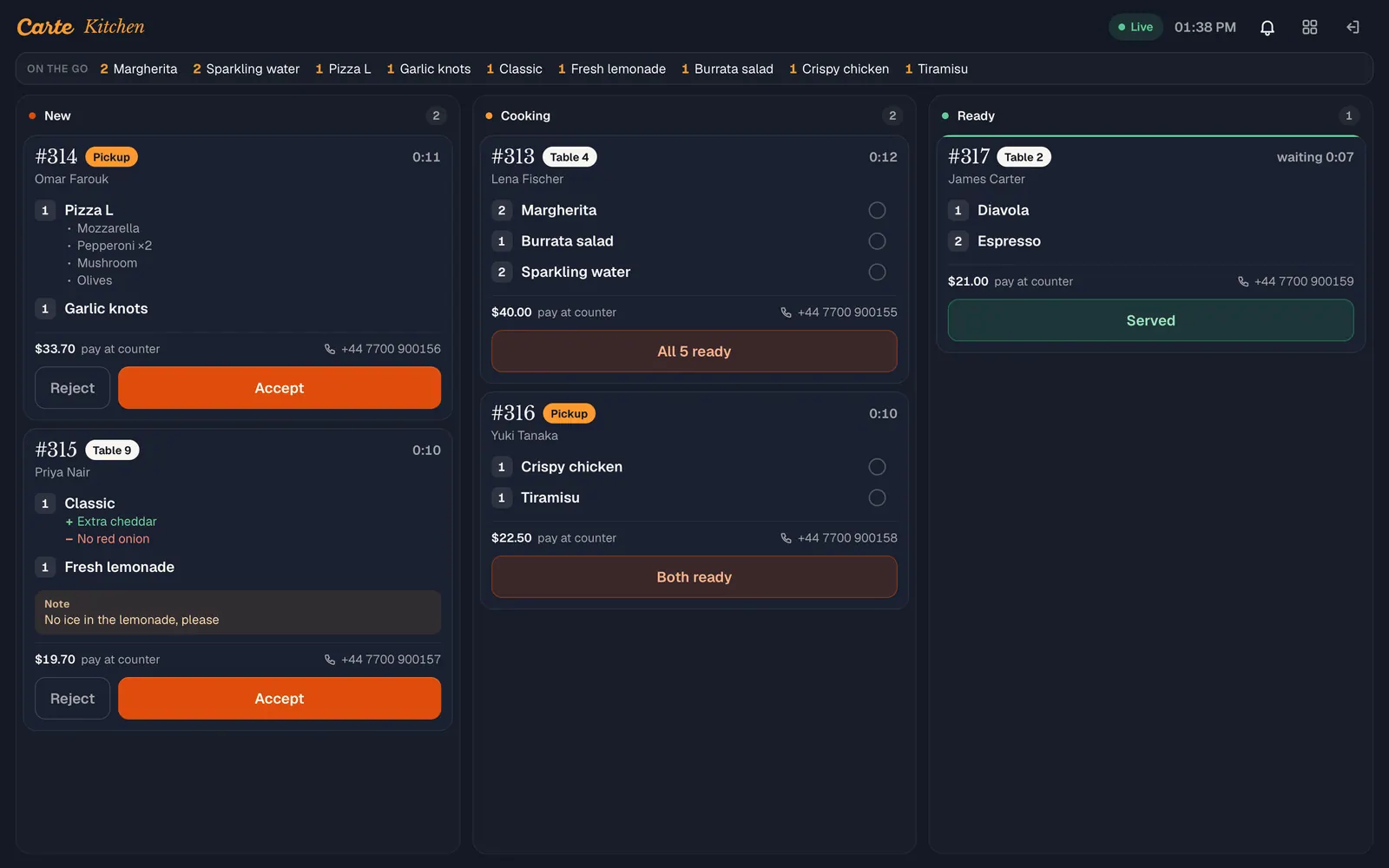Viewport: 1389px width, 868px height.
Task: Mark Margherita as ready in #313
Action: coord(878,210)
